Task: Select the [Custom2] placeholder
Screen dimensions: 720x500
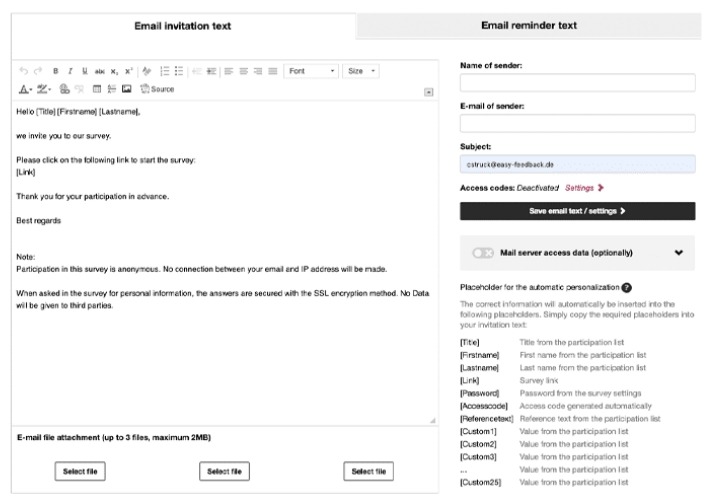Action: (478, 444)
